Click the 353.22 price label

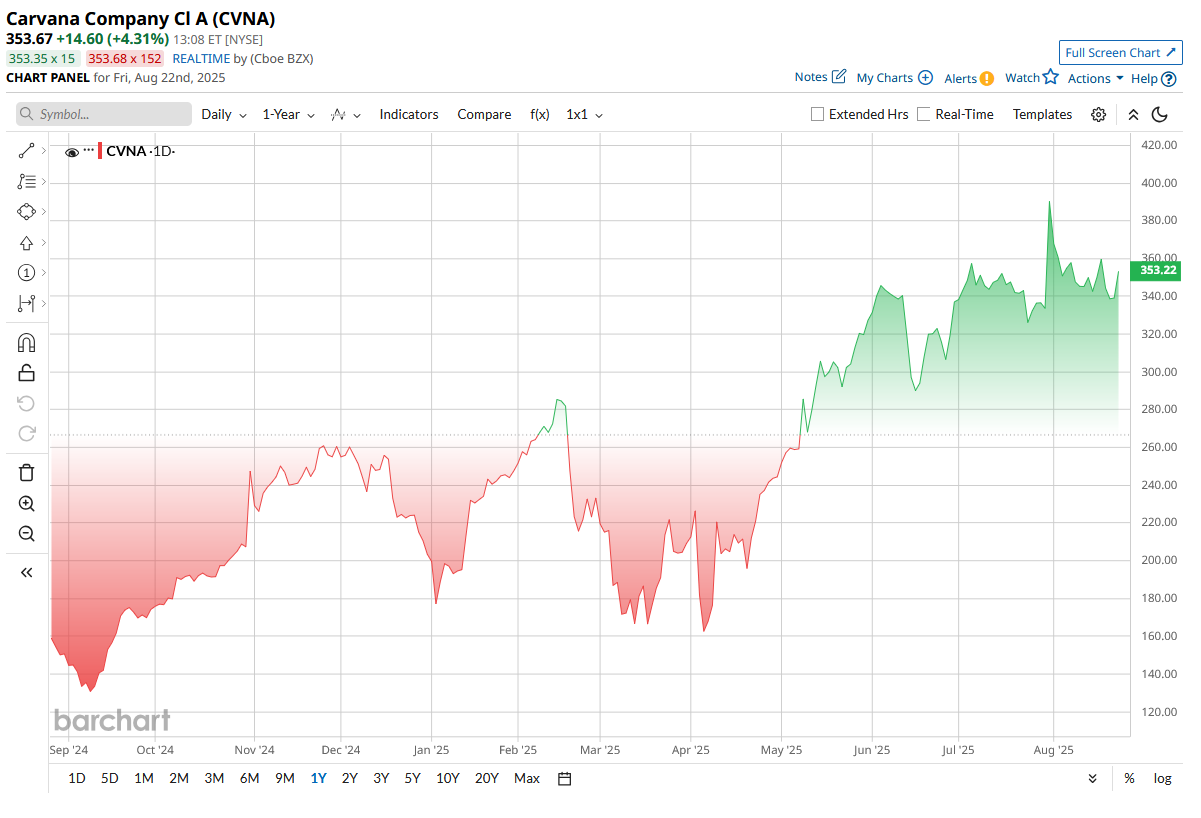click(x=1158, y=270)
